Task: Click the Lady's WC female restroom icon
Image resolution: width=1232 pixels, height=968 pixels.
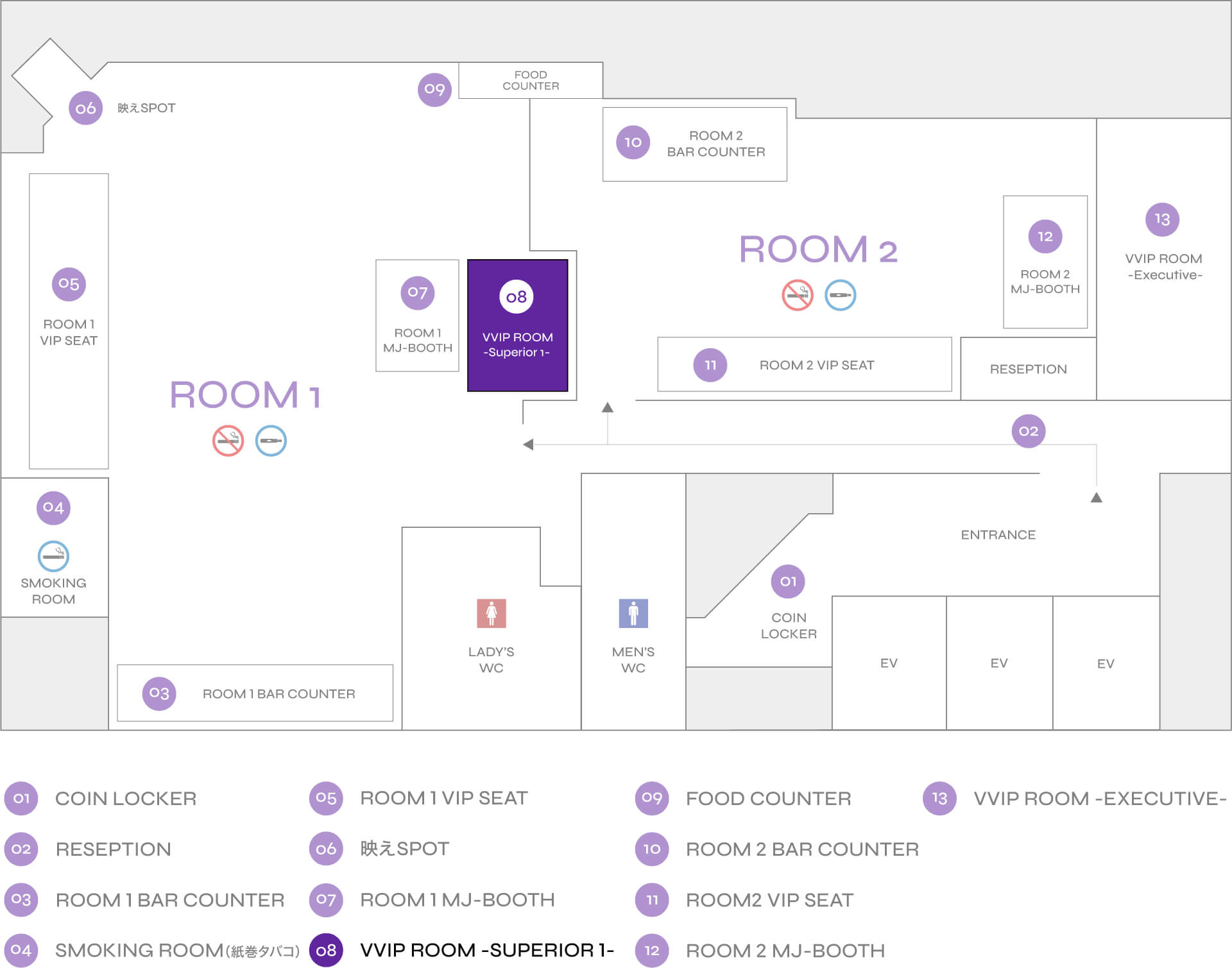Action: click(491, 613)
